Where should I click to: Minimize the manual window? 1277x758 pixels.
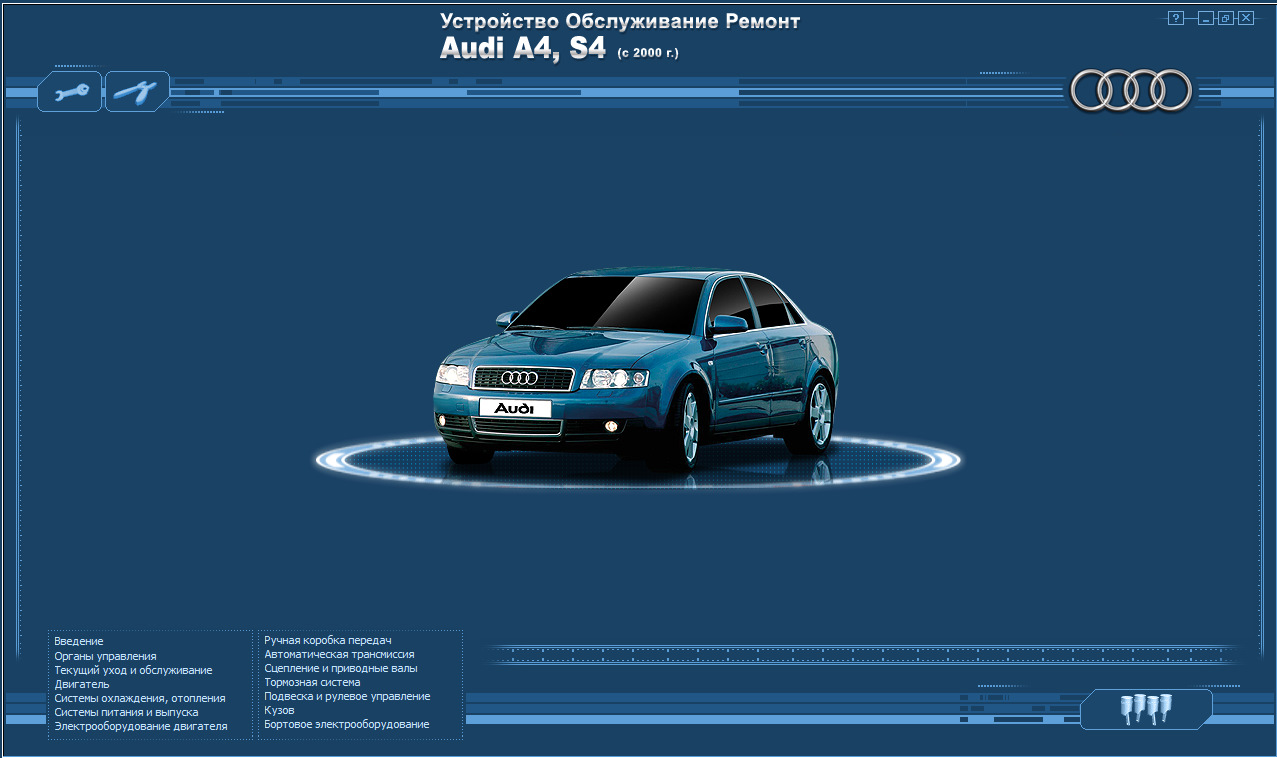pos(1207,18)
